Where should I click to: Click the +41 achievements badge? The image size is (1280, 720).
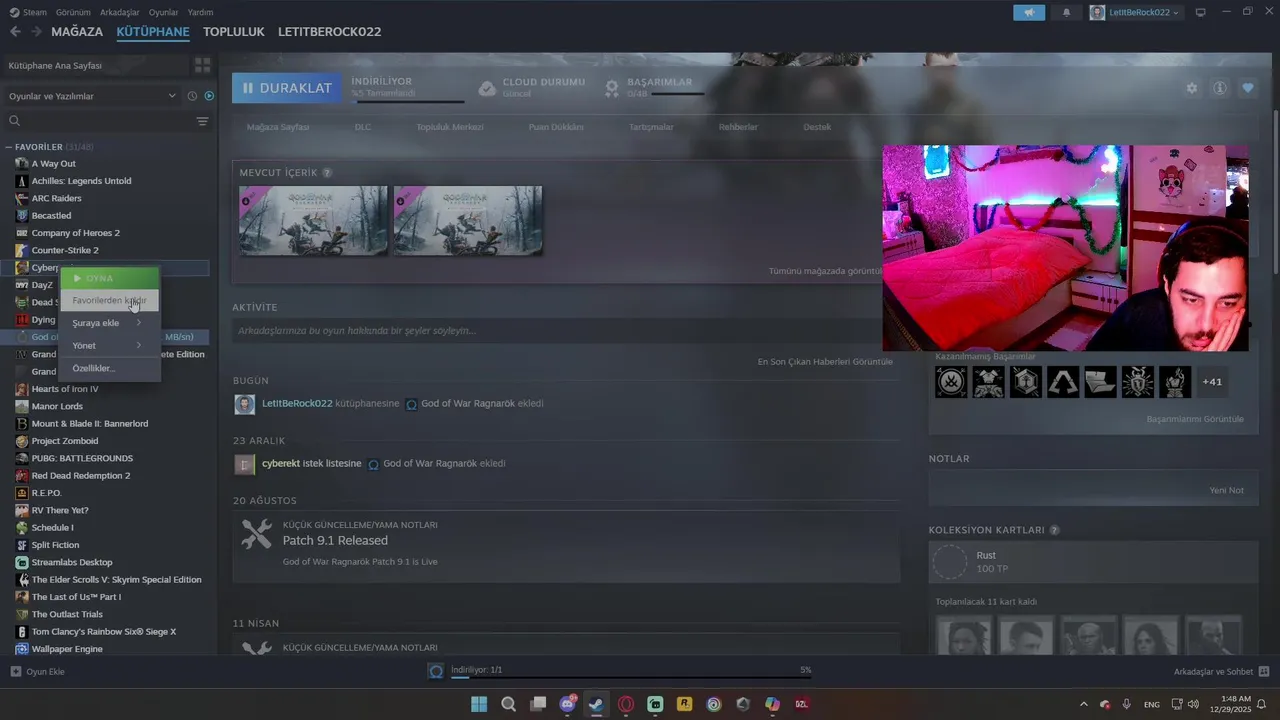(1212, 382)
